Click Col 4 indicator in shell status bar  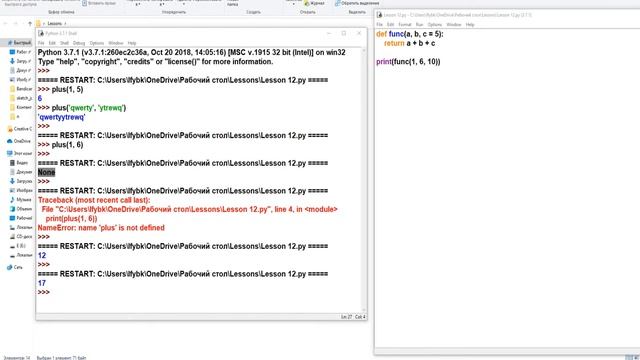click(360, 317)
